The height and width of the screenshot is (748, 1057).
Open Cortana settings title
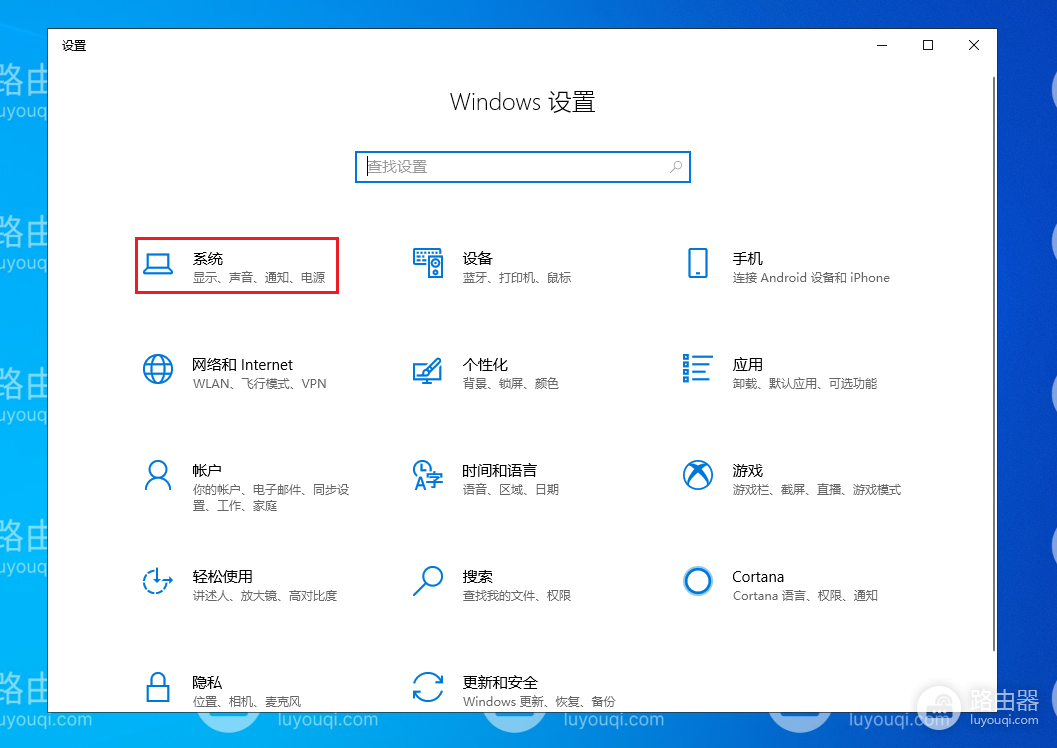click(758, 577)
